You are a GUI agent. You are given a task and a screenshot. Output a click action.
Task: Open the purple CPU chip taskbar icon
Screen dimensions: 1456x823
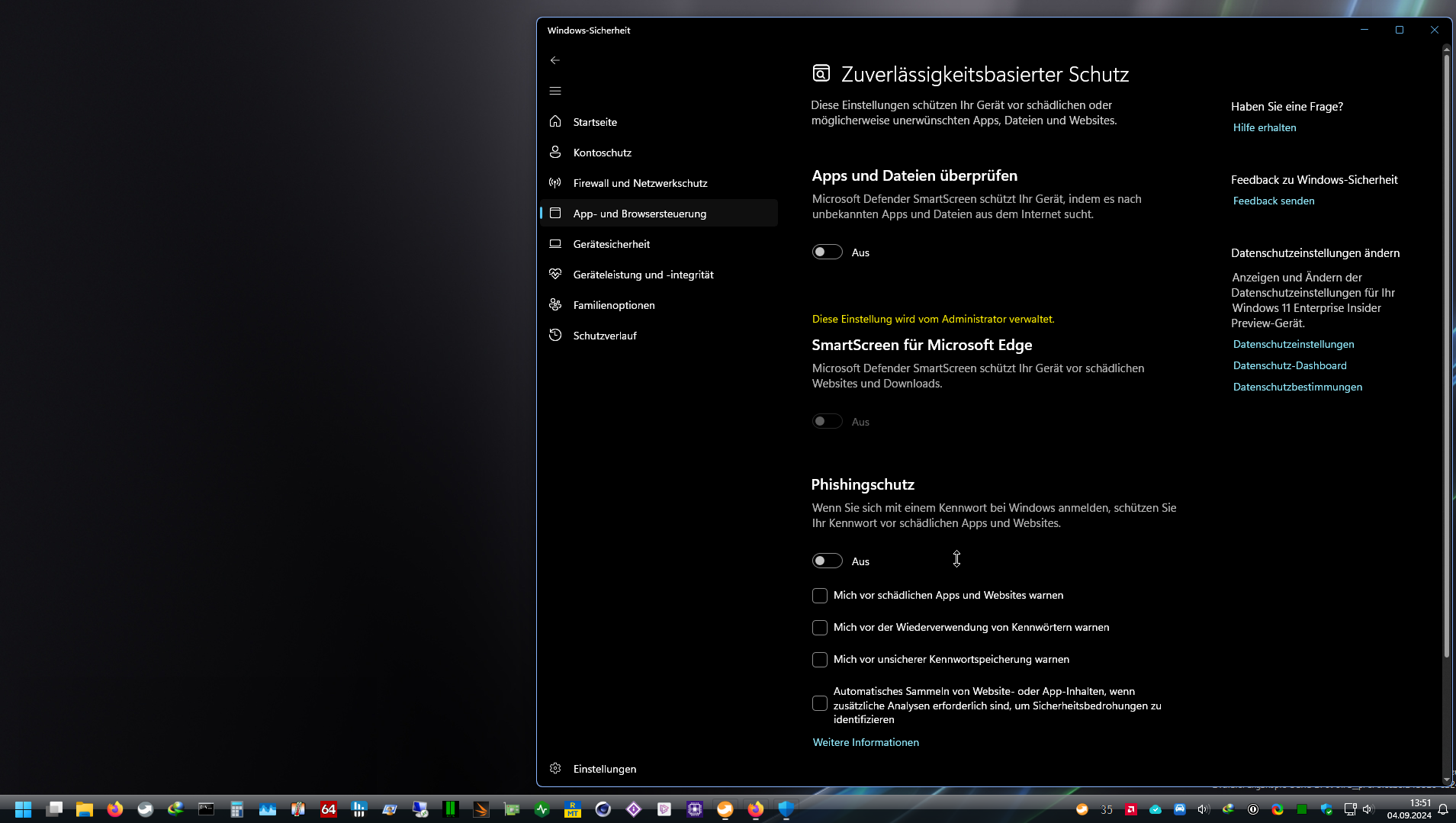tap(695, 809)
